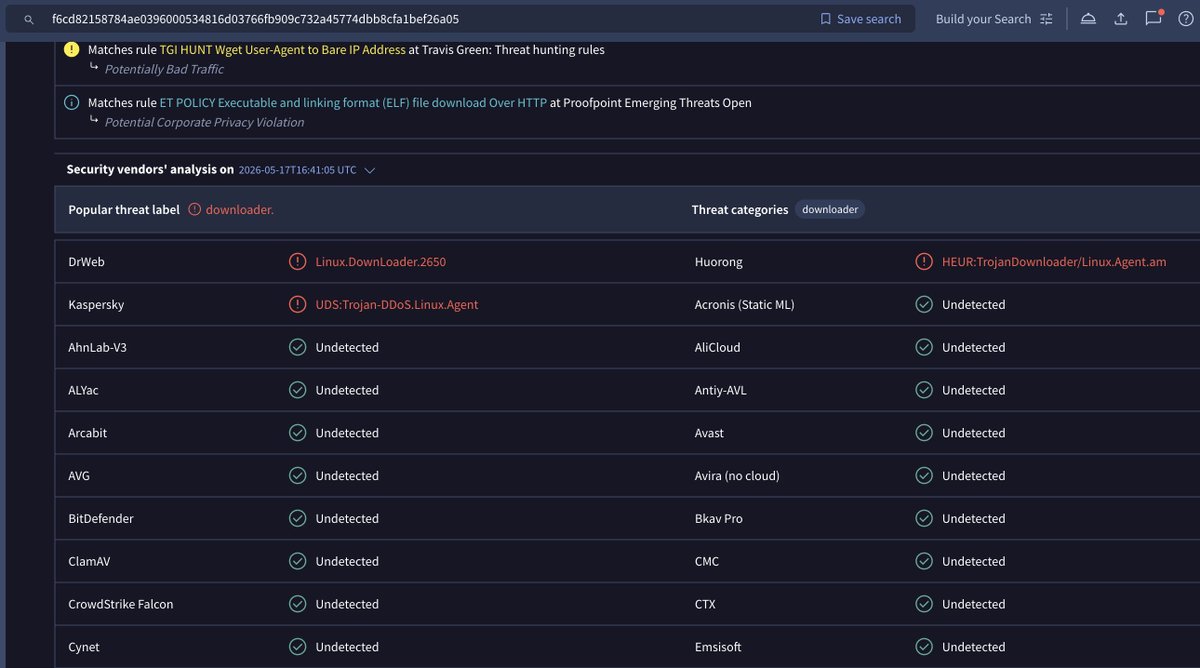The image size is (1200, 668).
Task: Click the upload icon in the top bar
Action: click(1121, 19)
